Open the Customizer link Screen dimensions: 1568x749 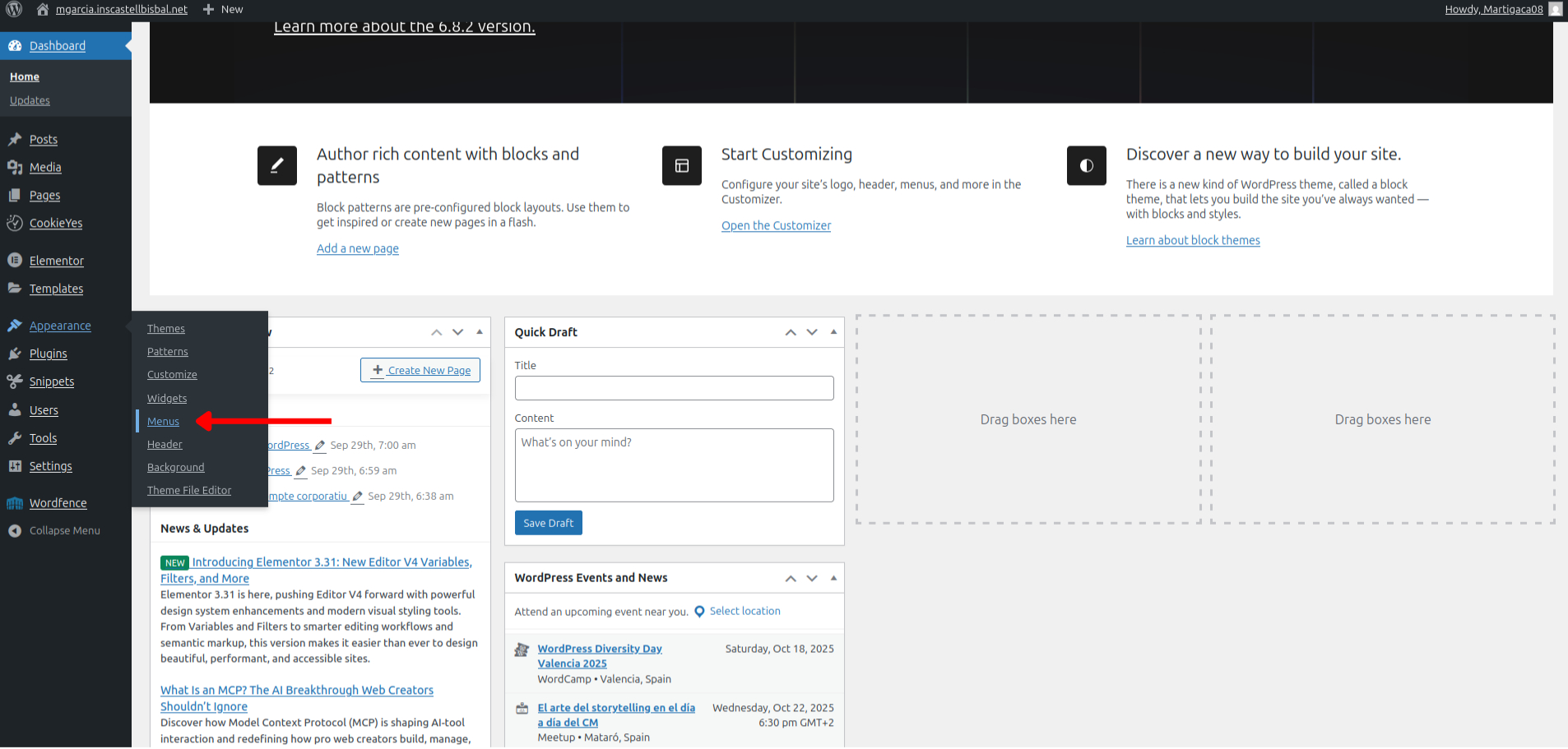776,226
